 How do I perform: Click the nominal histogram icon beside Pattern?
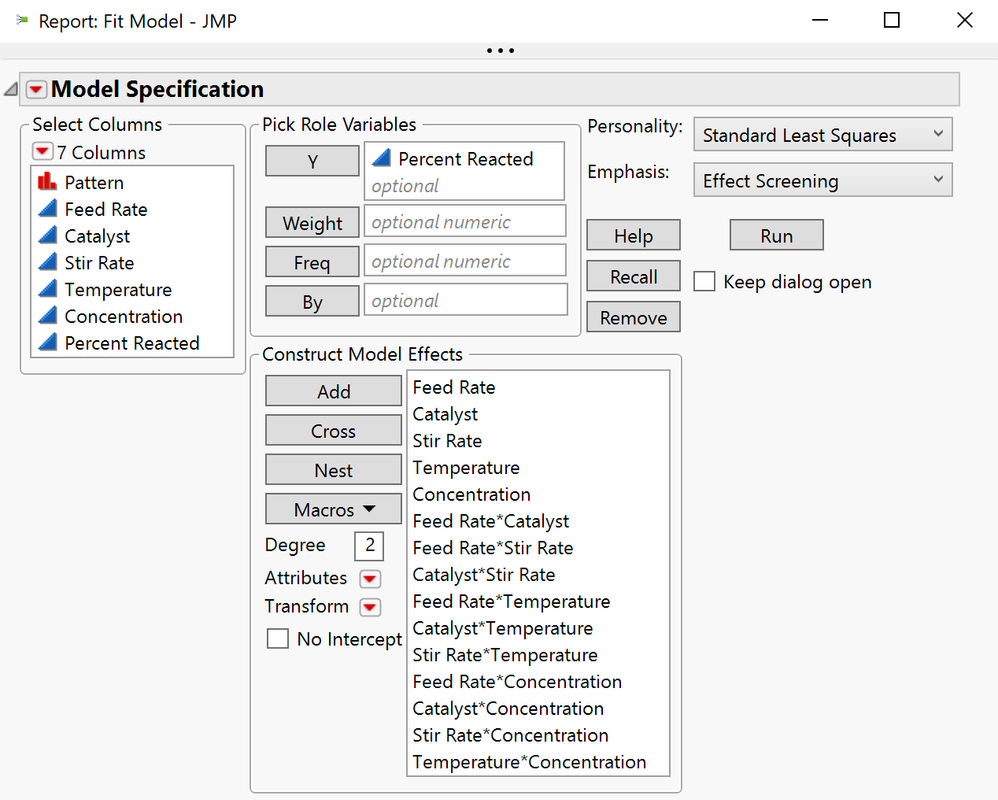point(48,182)
